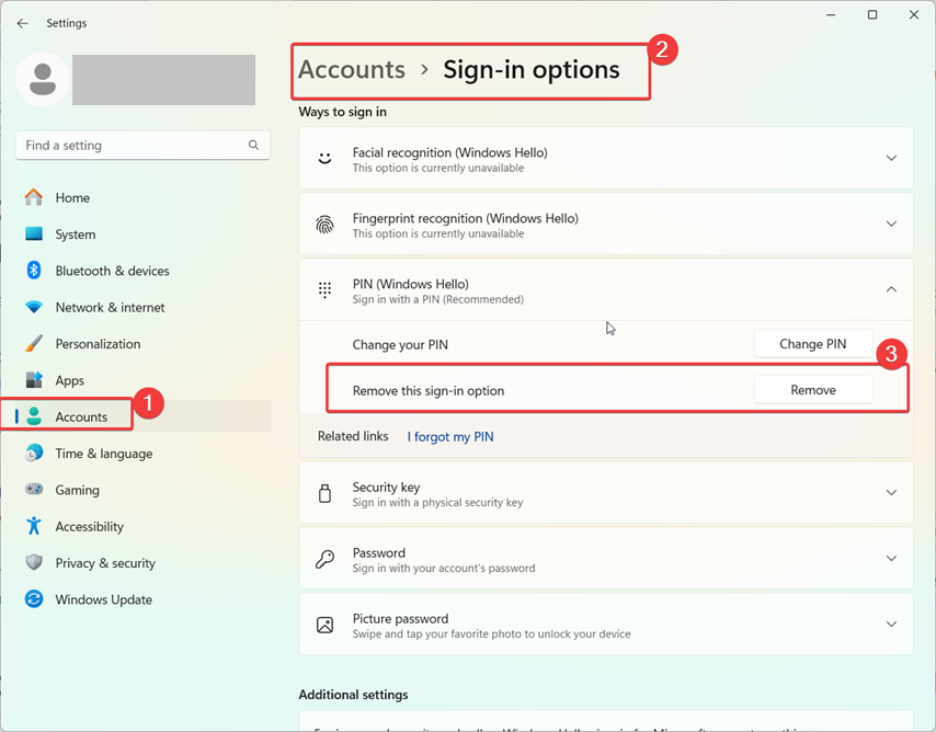
Task: Click the Picture password image icon
Action: click(325, 625)
